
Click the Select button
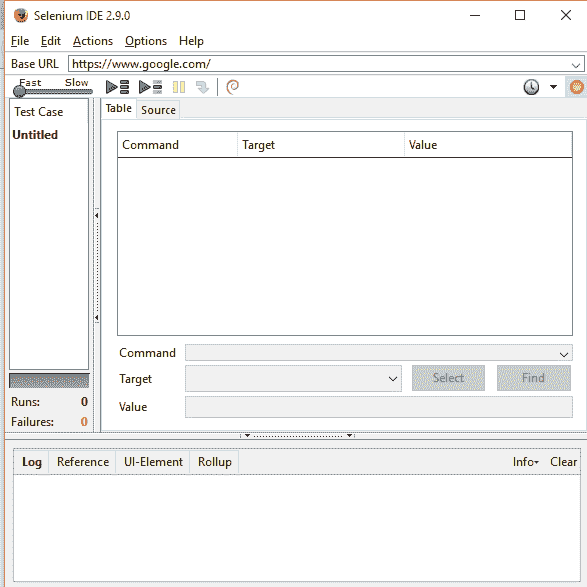(448, 378)
